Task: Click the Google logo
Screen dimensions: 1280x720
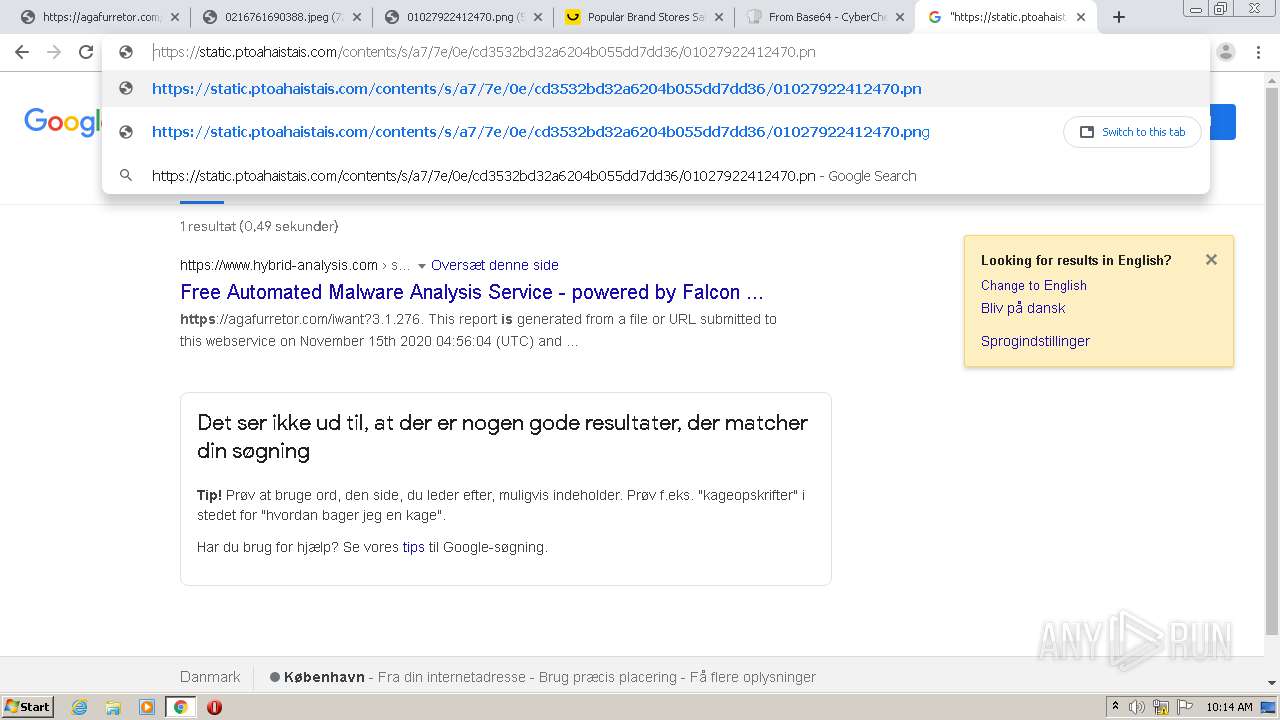Action: pos(62,122)
